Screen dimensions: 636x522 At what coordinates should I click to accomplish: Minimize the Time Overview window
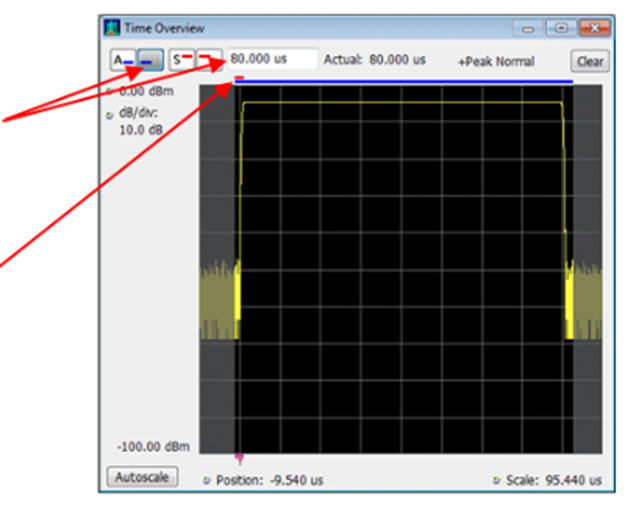point(529,27)
